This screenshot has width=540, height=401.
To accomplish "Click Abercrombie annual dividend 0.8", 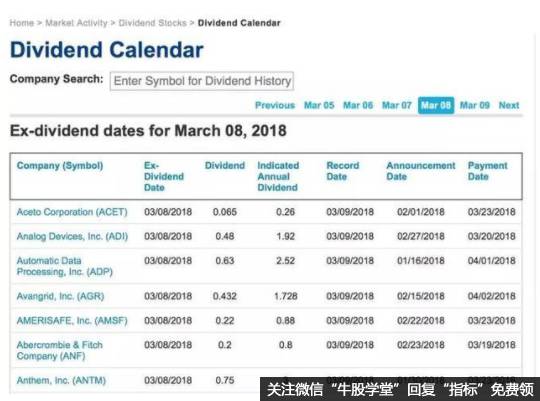I will pos(285,345).
